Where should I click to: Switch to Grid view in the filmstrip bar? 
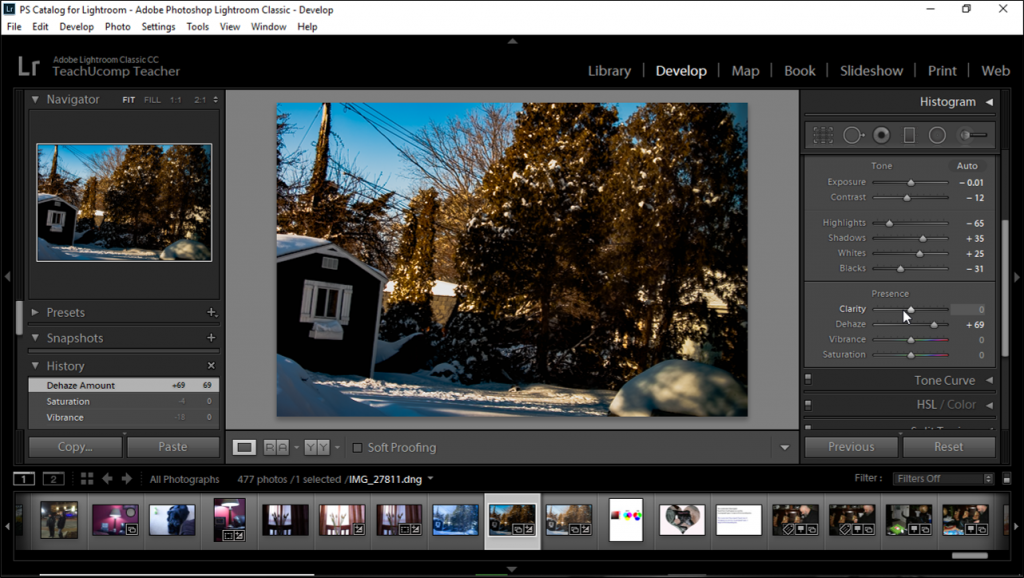(86, 478)
